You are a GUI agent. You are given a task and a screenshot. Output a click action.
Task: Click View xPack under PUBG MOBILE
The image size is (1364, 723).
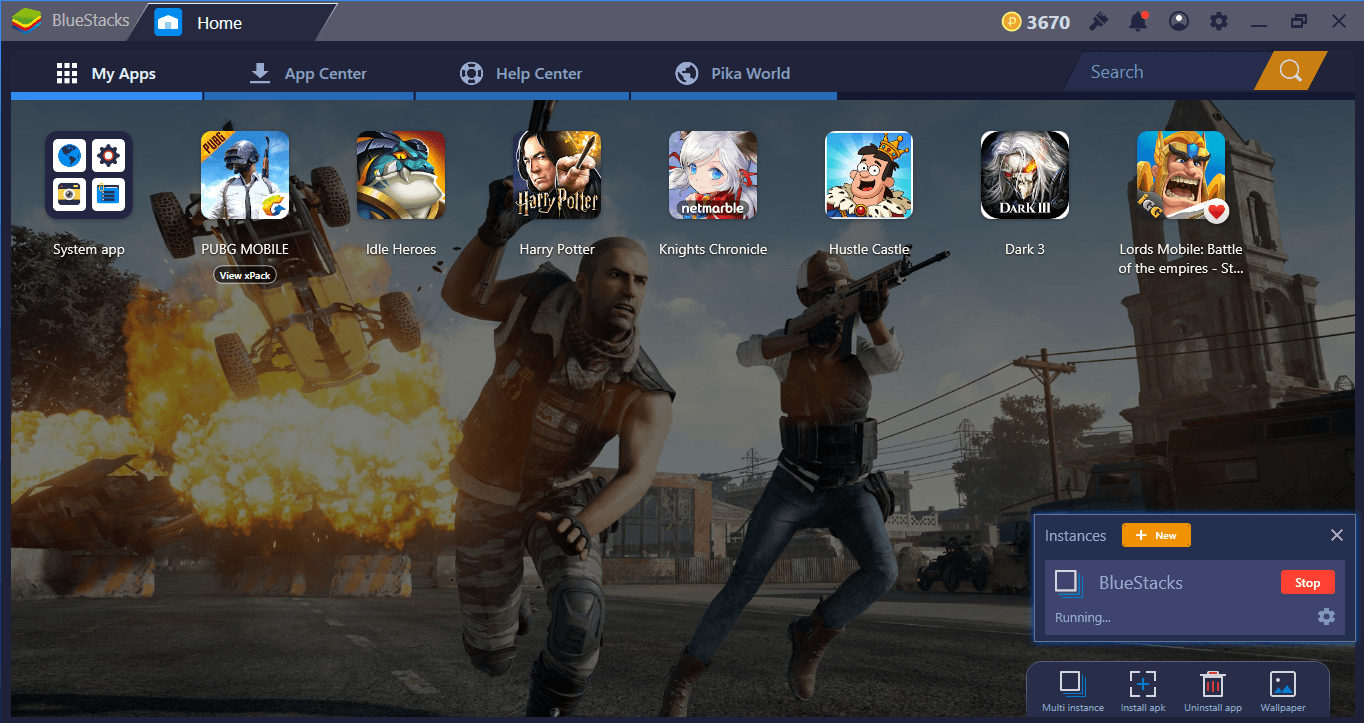[x=245, y=275]
